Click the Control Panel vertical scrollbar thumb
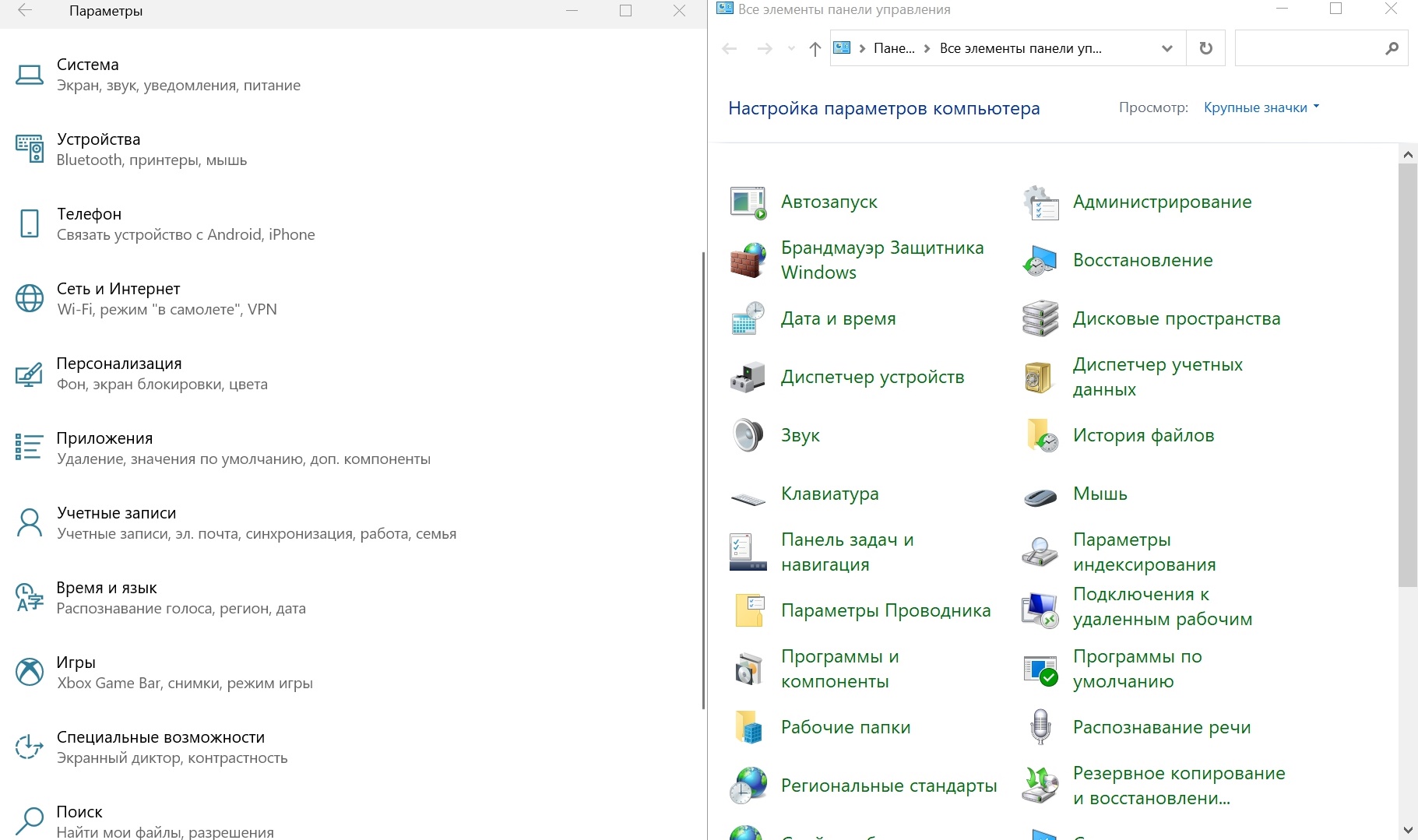1418x840 pixels. tap(1408, 374)
